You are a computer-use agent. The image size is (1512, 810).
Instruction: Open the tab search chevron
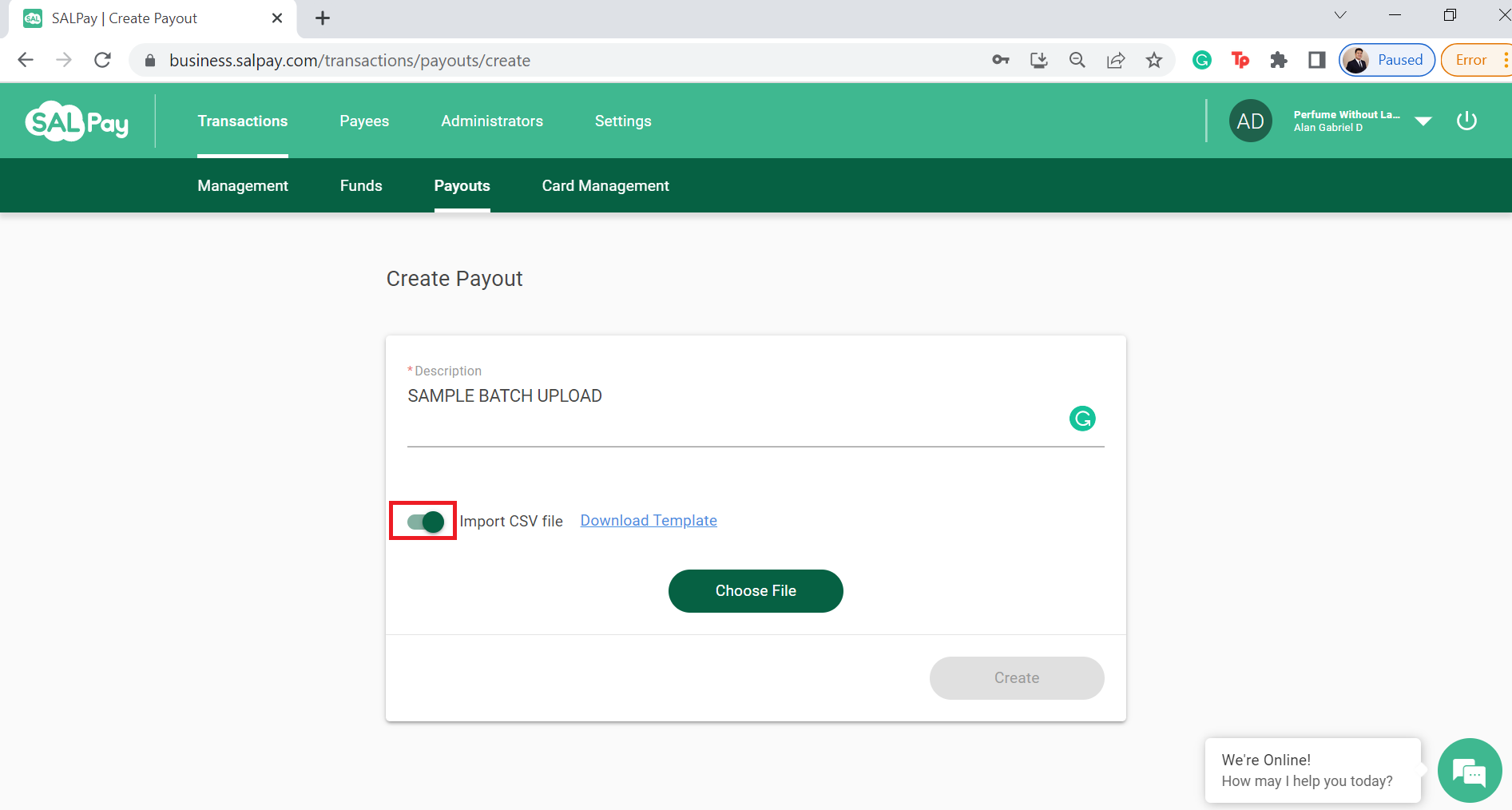pyautogui.click(x=1340, y=15)
